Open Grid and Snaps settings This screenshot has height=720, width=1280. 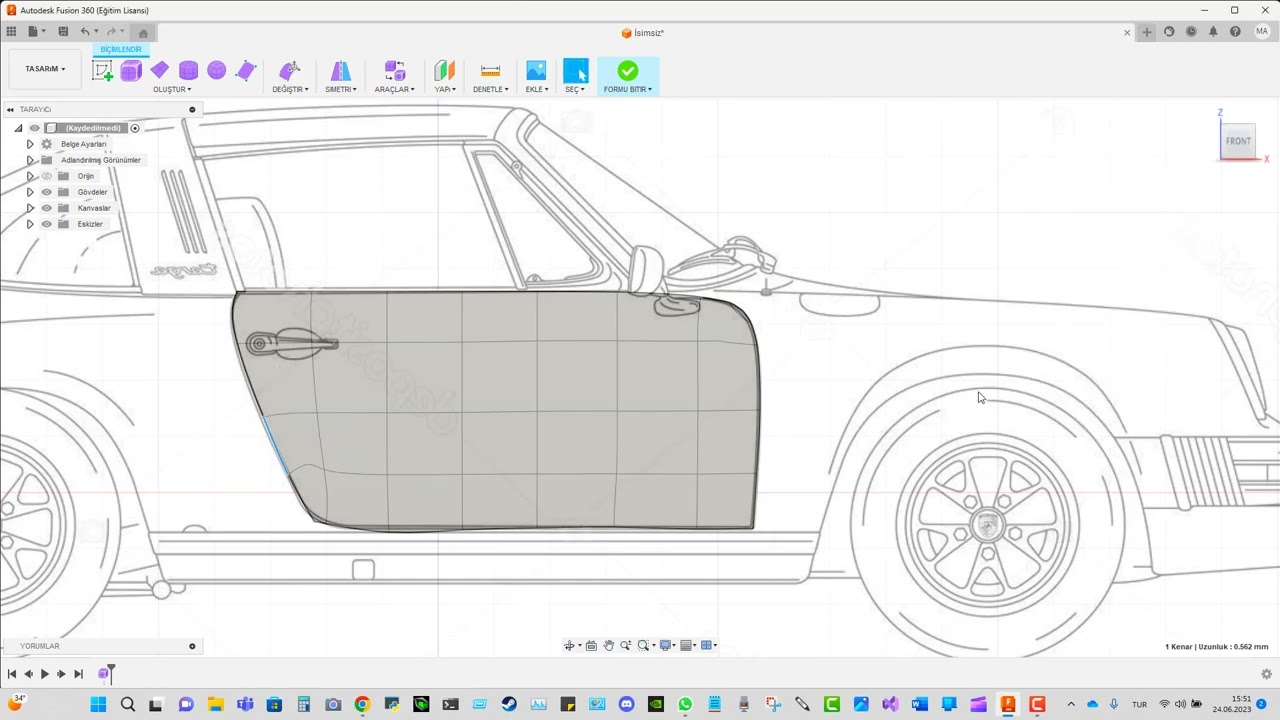point(688,645)
